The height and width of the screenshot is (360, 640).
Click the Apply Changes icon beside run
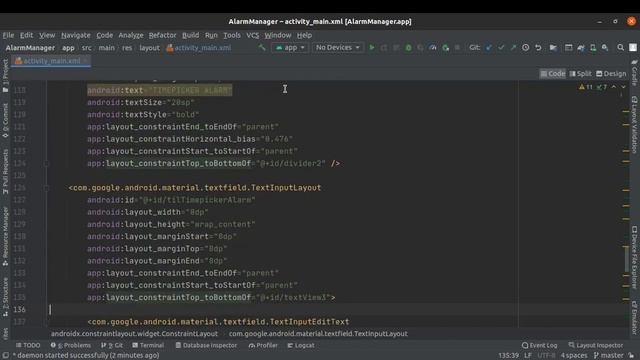tap(384, 48)
